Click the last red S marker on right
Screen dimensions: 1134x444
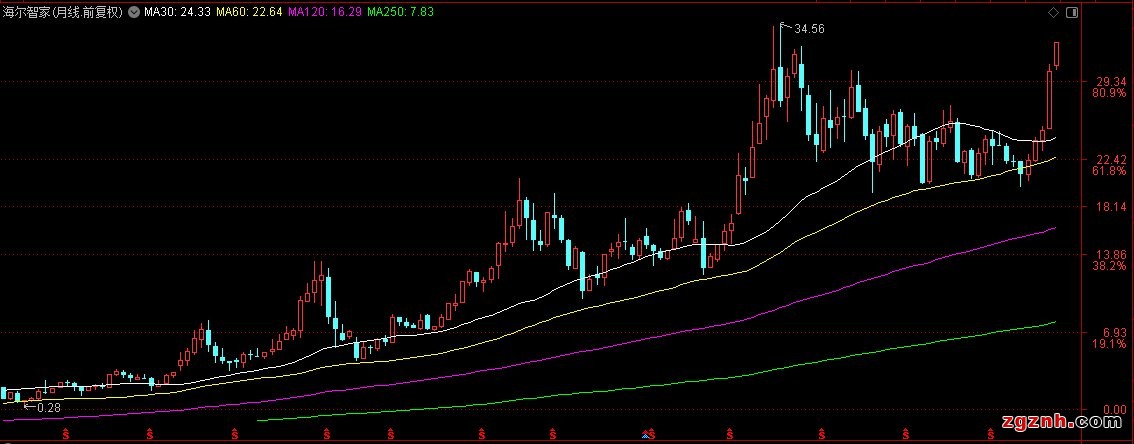[x=990, y=435]
